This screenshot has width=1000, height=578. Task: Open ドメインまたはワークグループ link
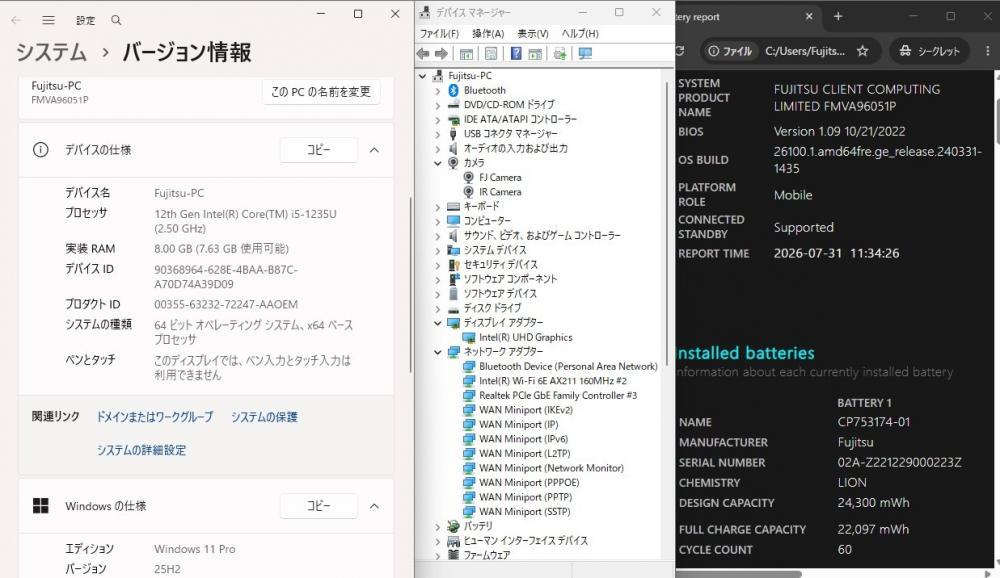coord(154,417)
